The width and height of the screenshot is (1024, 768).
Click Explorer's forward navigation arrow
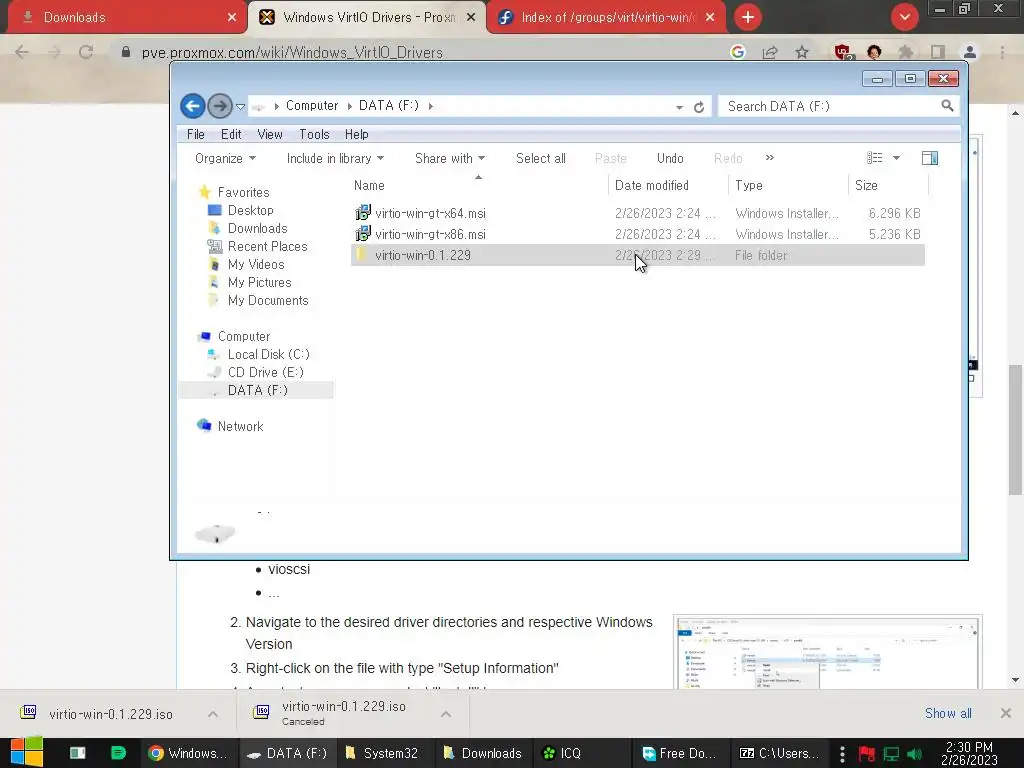220,106
